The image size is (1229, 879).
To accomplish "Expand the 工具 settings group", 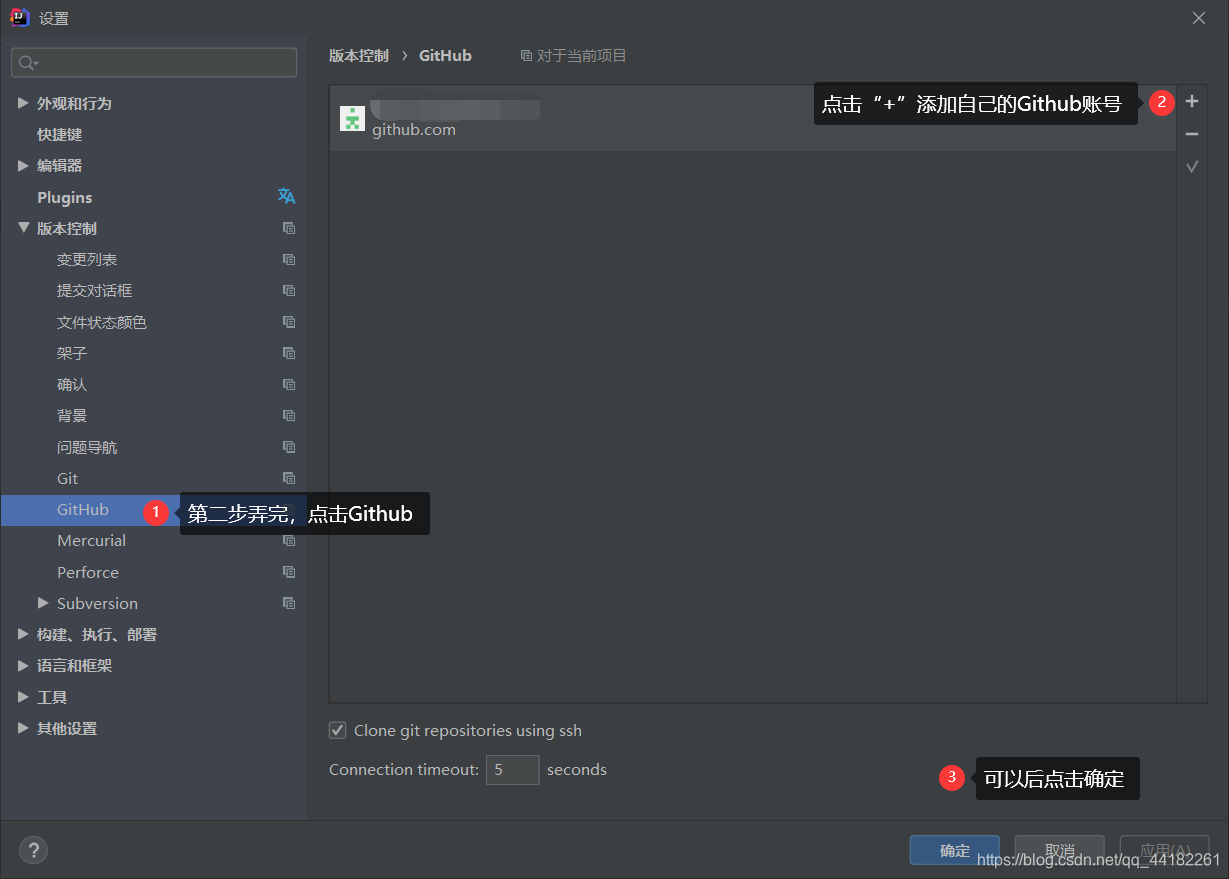I will (23, 697).
